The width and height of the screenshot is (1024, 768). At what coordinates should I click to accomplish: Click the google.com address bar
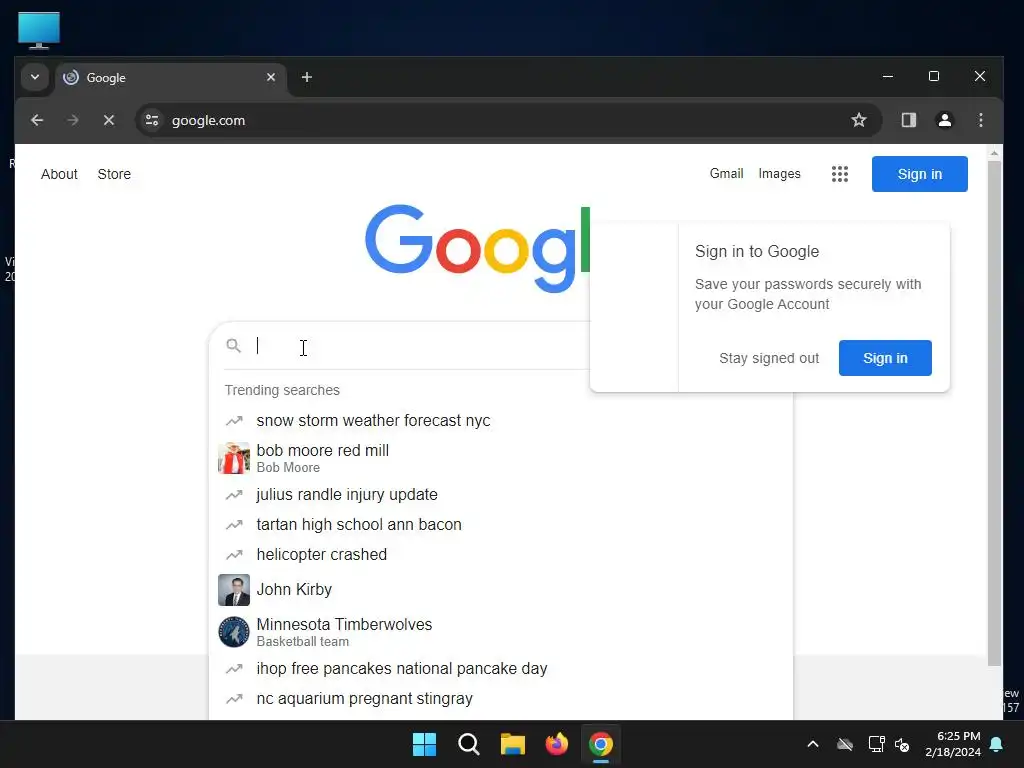pos(509,120)
